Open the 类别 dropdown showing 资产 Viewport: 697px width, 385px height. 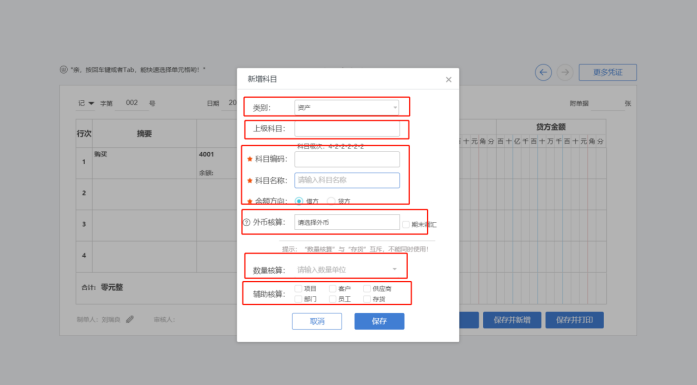click(x=346, y=108)
